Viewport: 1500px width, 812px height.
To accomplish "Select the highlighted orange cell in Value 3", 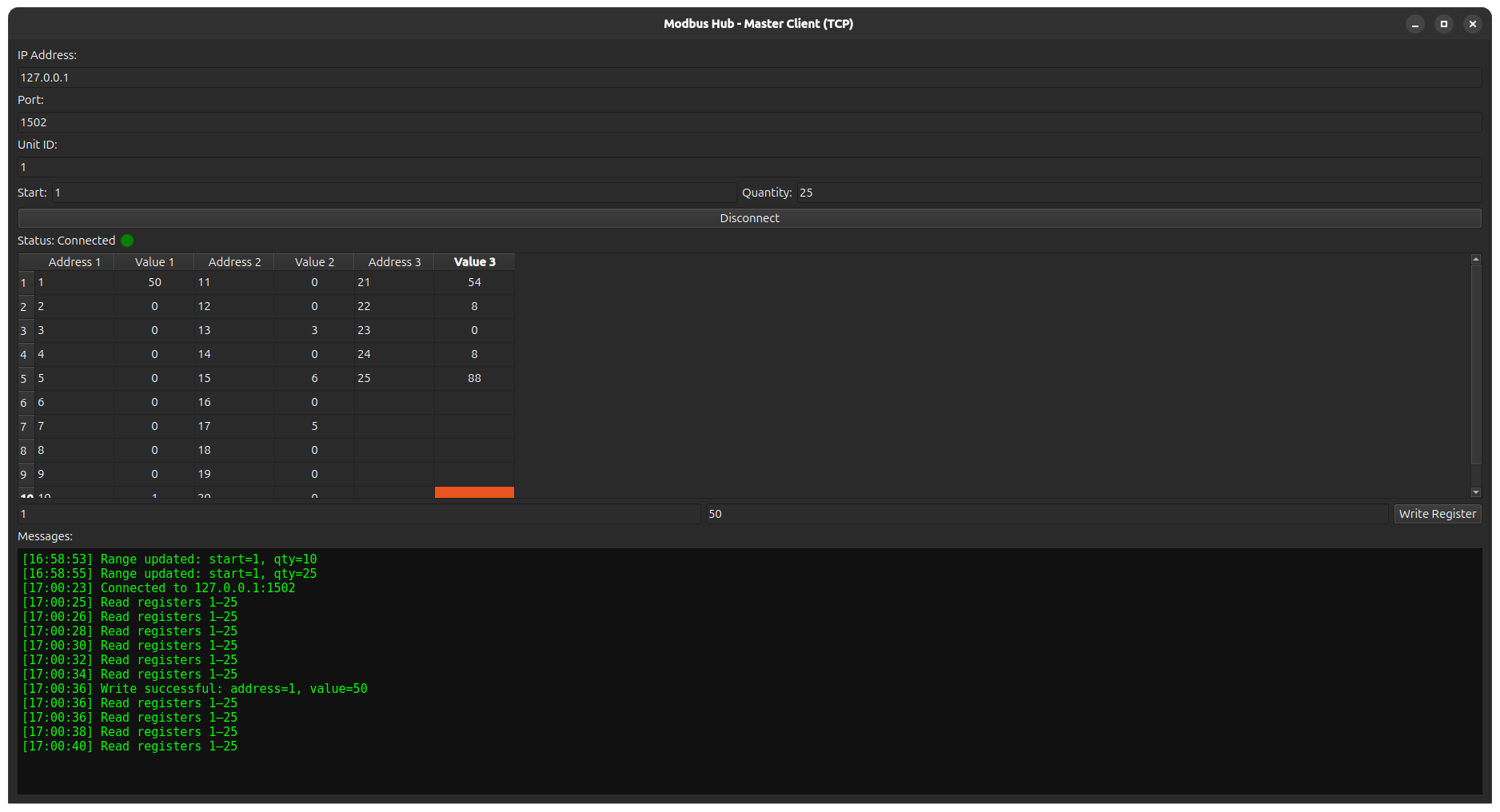I will [x=474, y=492].
